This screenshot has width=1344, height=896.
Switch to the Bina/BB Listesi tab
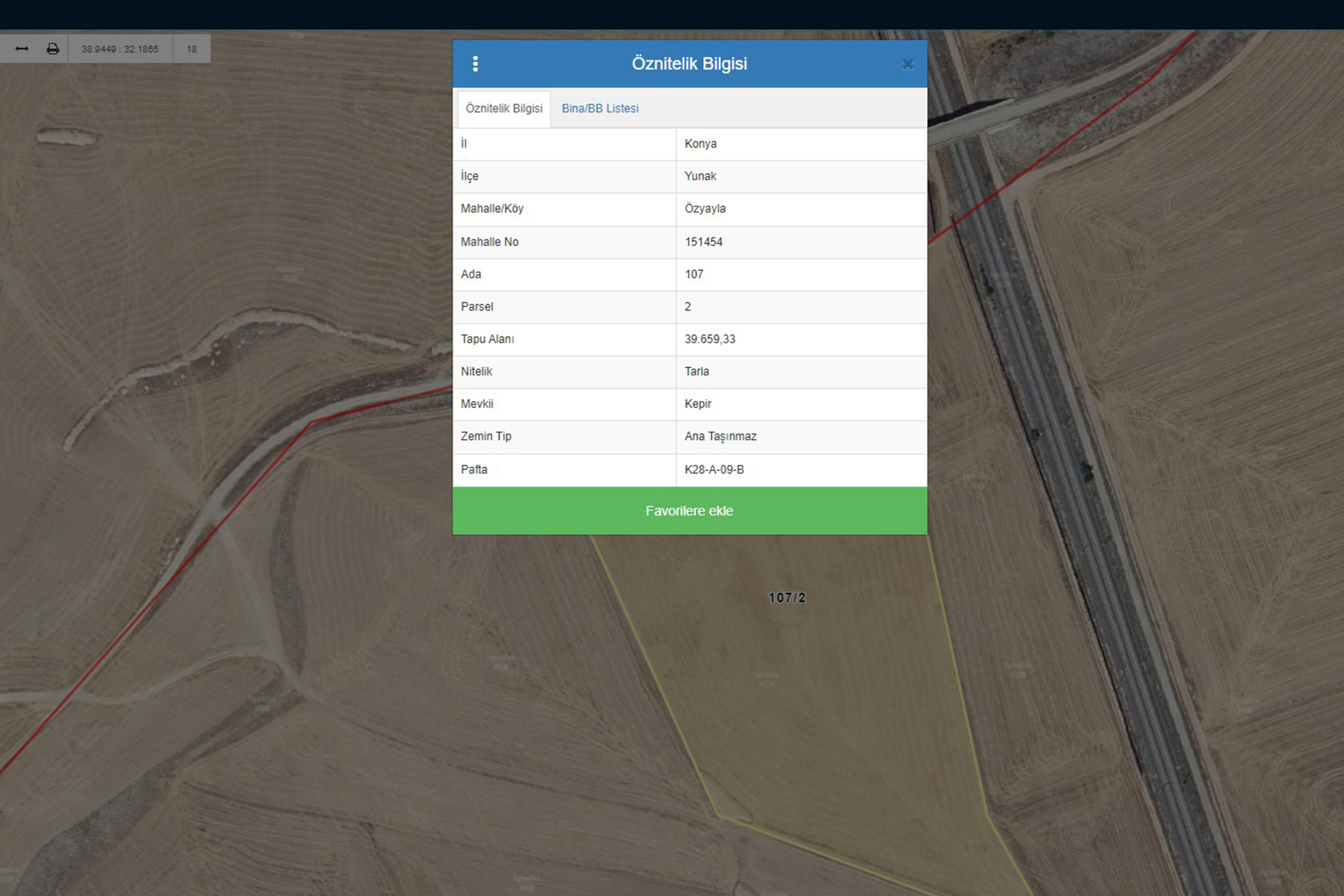pyautogui.click(x=600, y=108)
